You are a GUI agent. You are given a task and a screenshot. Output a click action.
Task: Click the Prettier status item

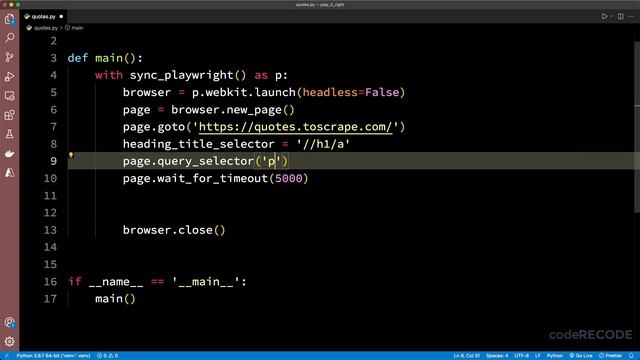click(x=611, y=356)
